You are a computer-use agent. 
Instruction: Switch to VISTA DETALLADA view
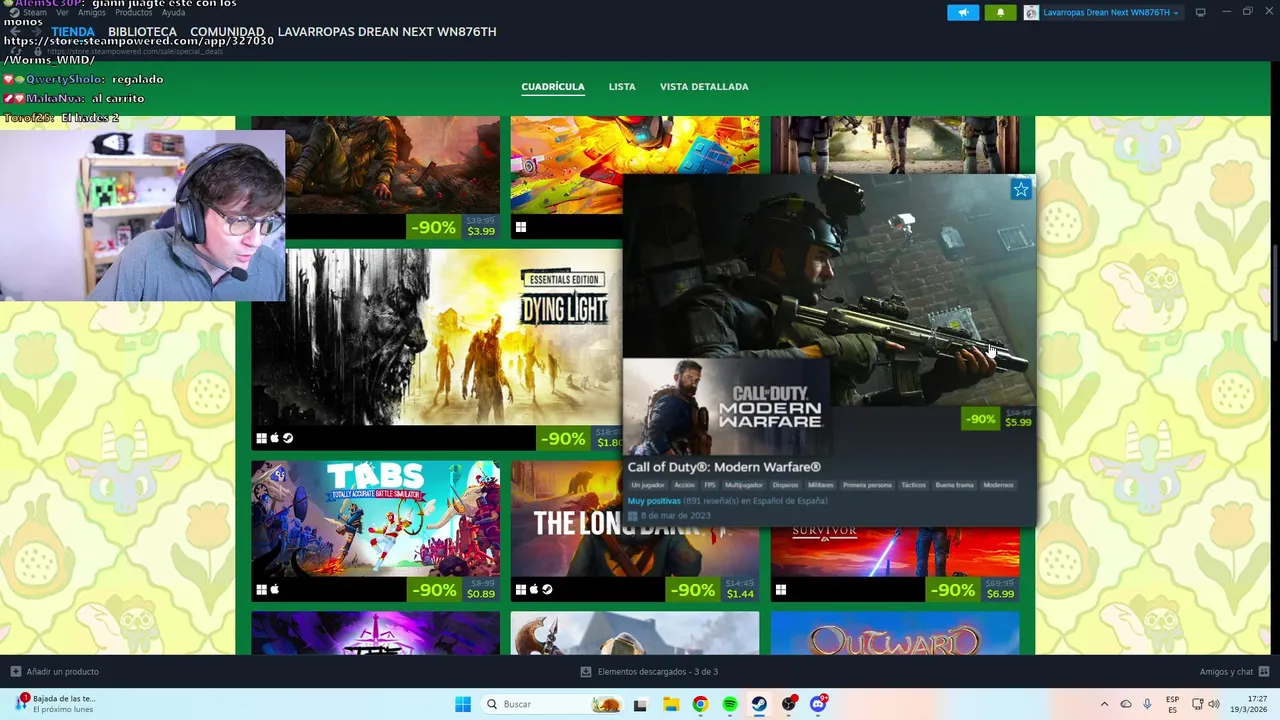click(704, 87)
